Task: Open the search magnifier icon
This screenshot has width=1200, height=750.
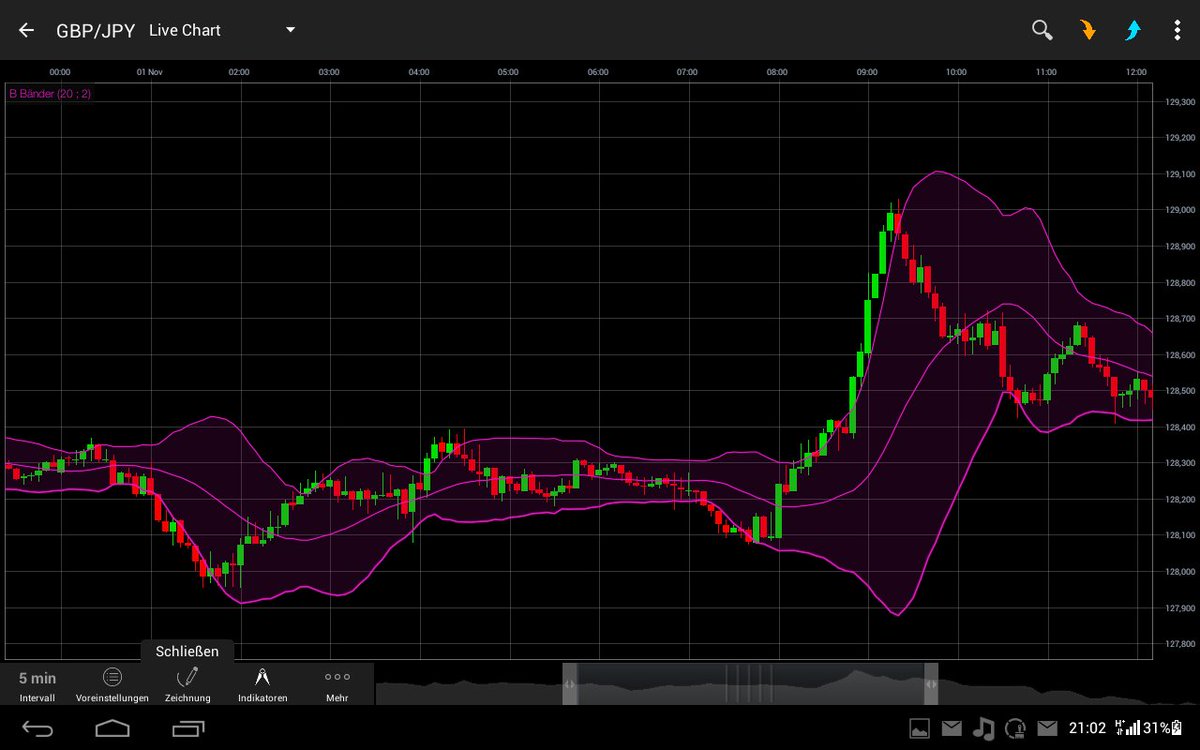Action: coord(1042,30)
